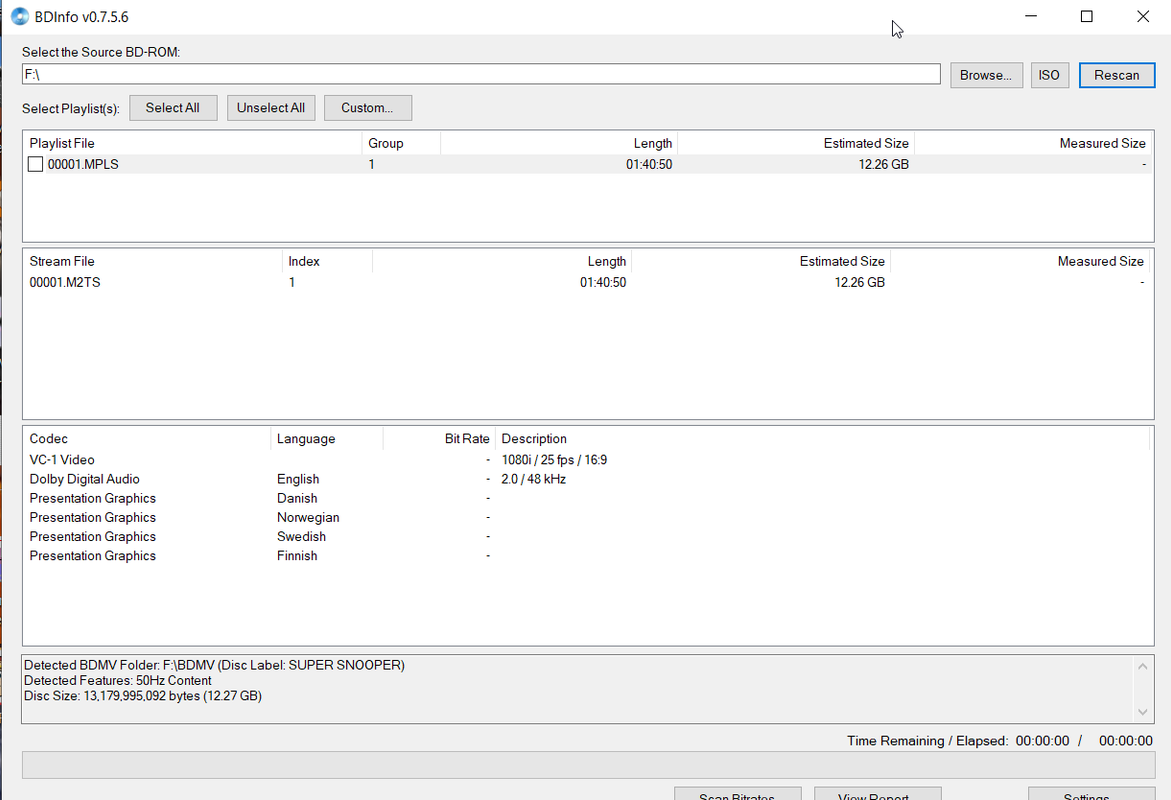Select the Dolby Digital Audio row
Viewport: 1171px width, 800px height.
pos(587,480)
